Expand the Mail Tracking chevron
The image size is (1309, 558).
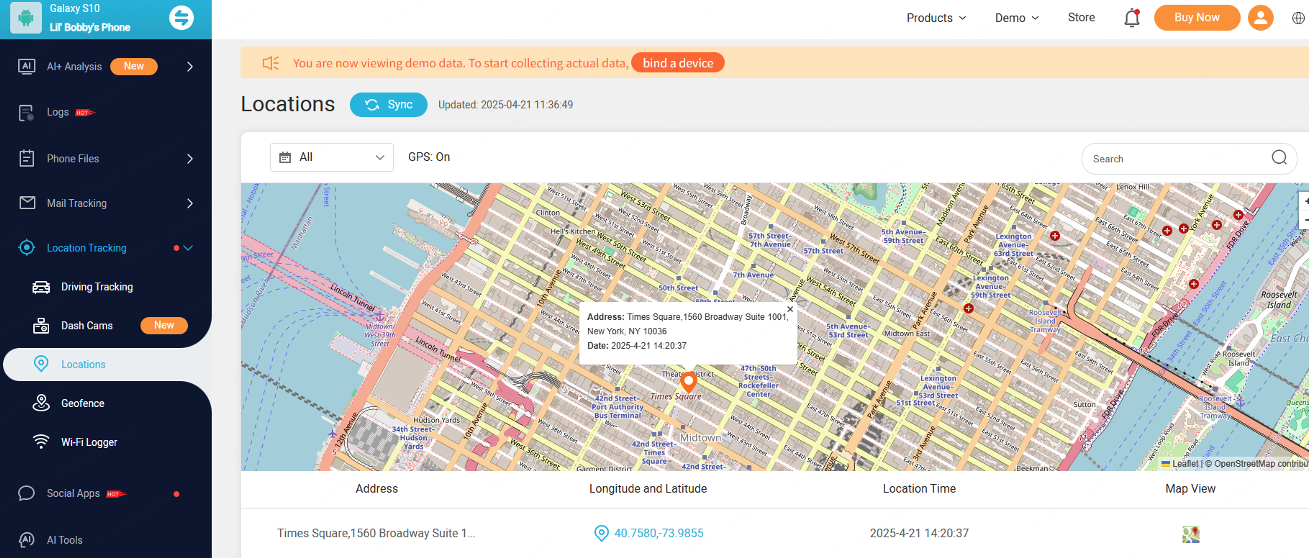pos(190,203)
